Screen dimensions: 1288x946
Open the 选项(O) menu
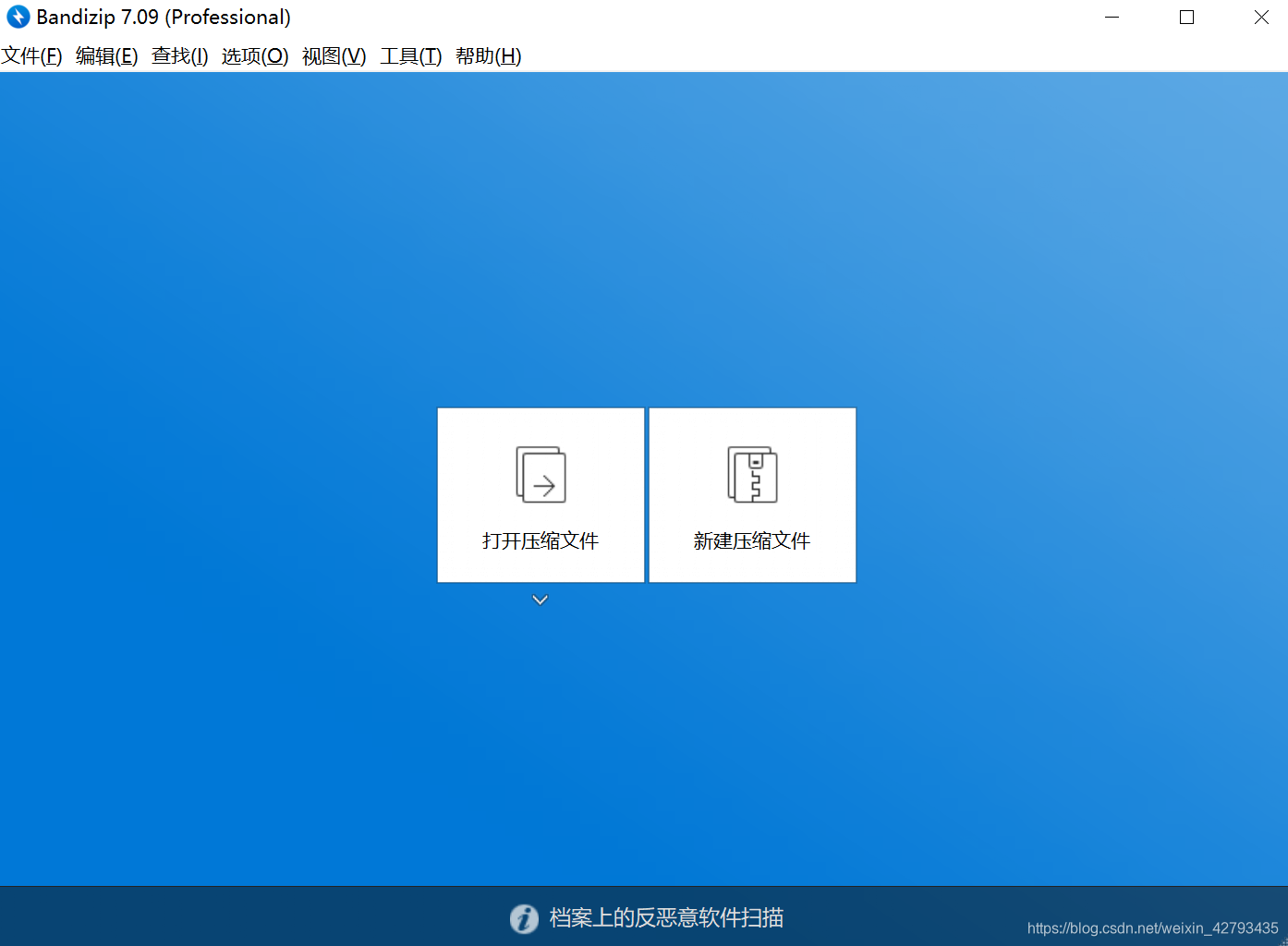[256, 56]
